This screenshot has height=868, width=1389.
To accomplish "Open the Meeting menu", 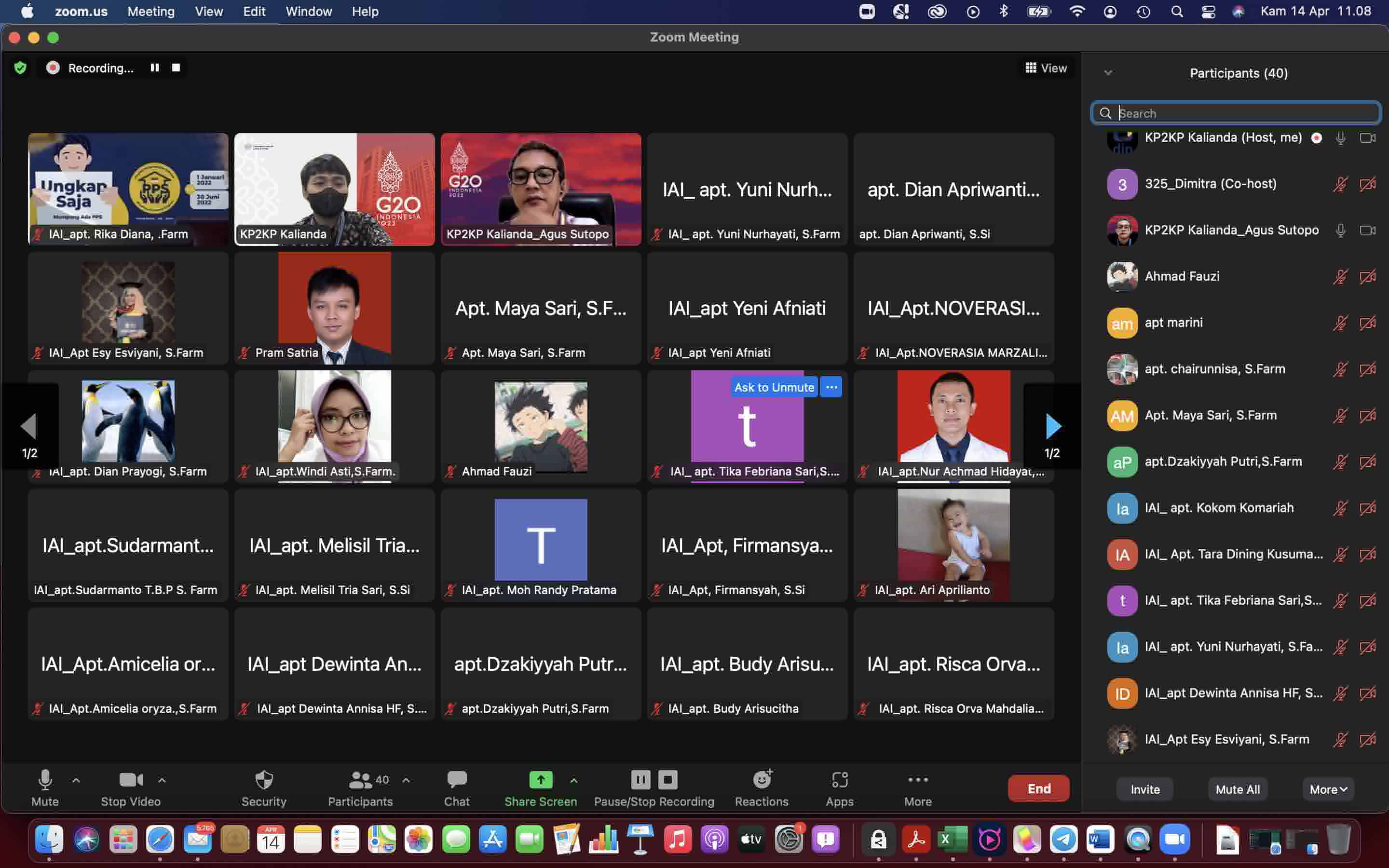I will click(151, 12).
